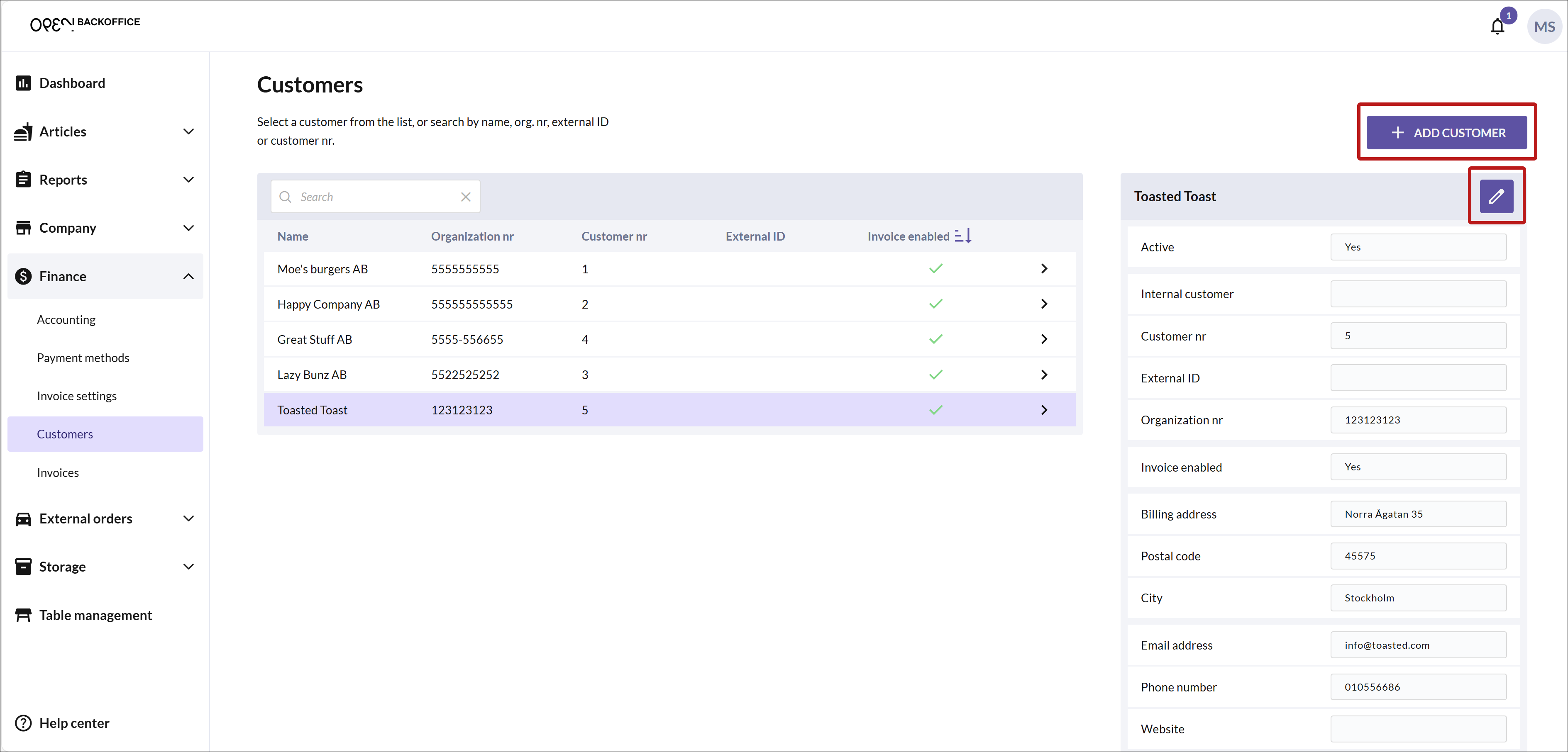1568x752 pixels.
Task: Click the Internal customer field
Action: pyautogui.click(x=1418, y=294)
